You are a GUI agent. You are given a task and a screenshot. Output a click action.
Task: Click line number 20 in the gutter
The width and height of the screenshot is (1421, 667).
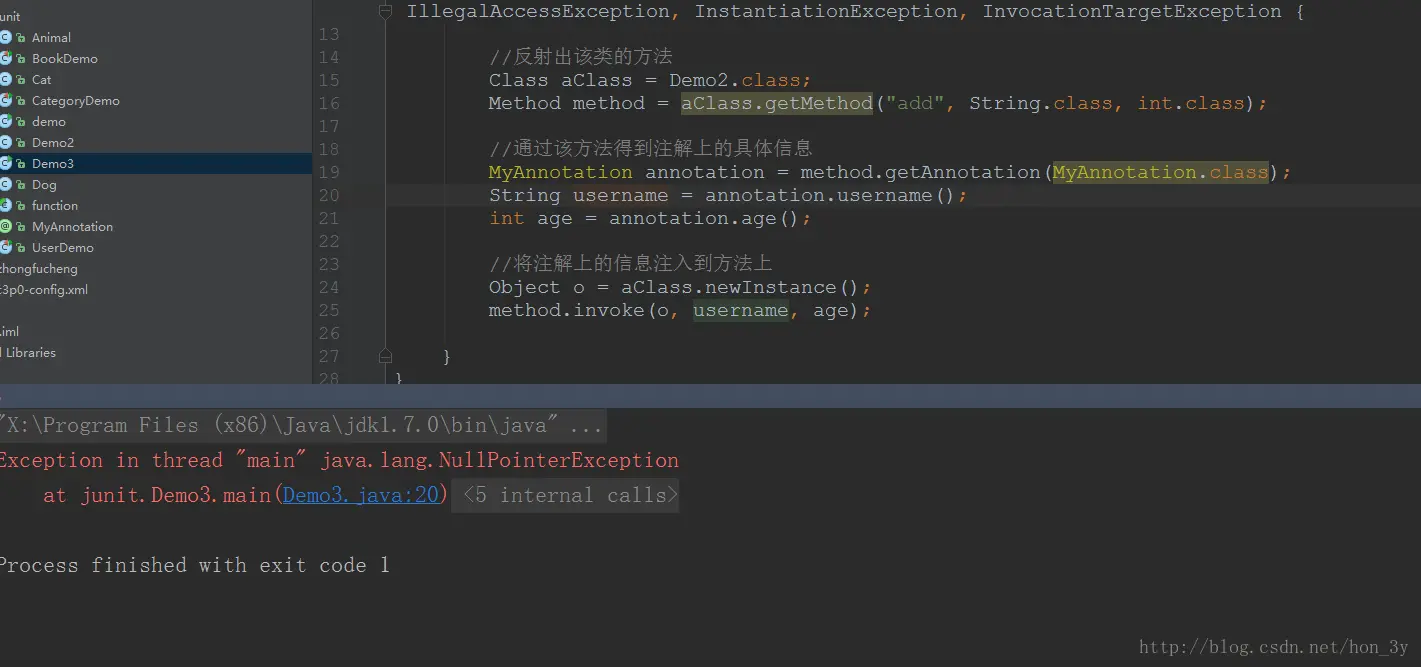(329, 195)
